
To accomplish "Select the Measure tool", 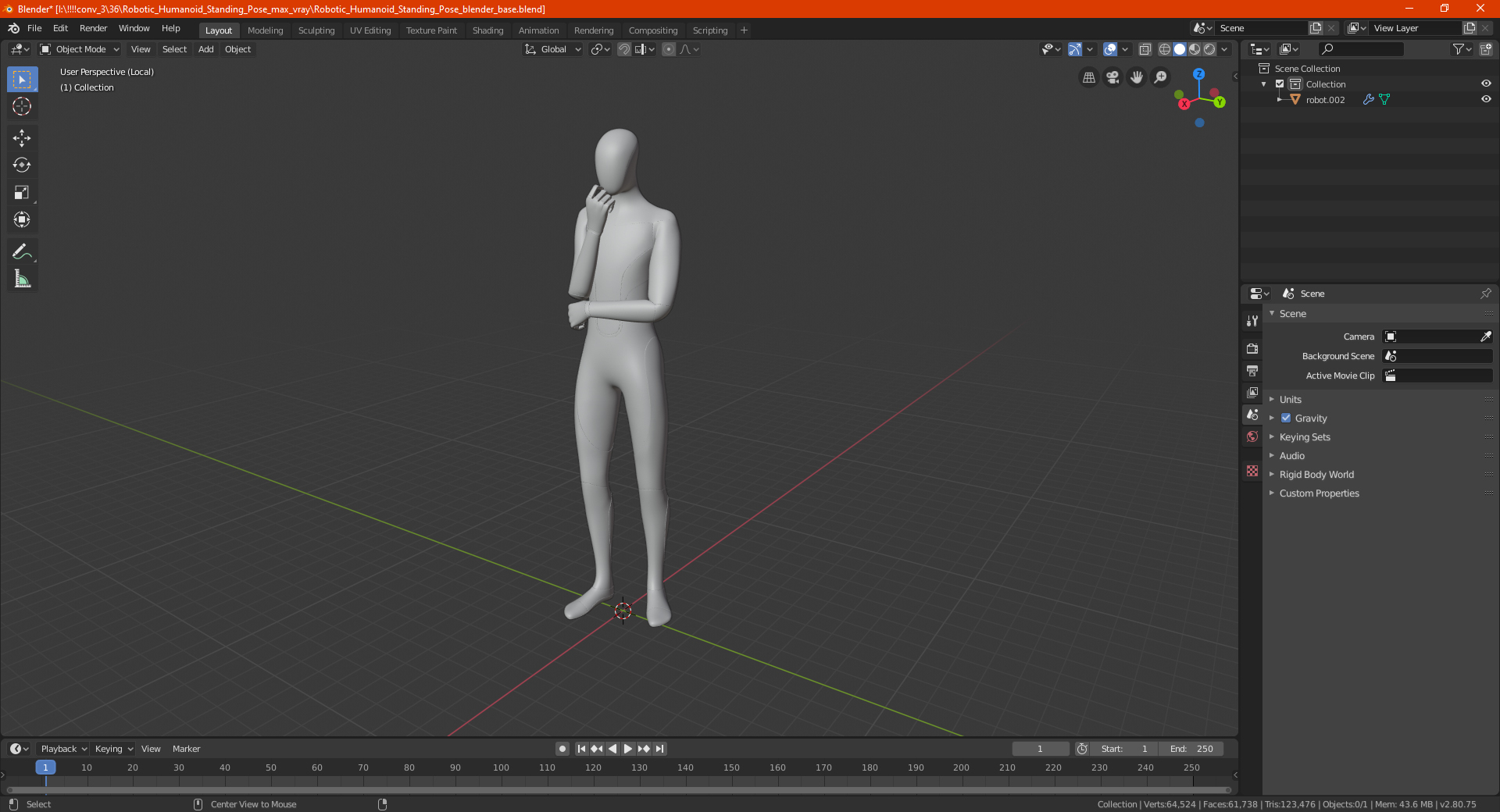I will click(x=22, y=279).
